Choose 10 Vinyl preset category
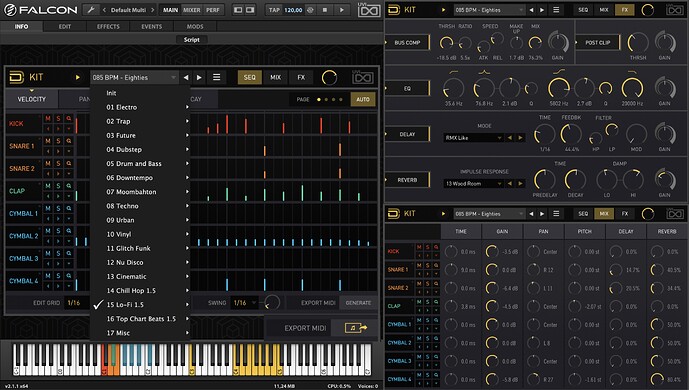Image resolution: width=689 pixels, height=390 pixels. 141,234
